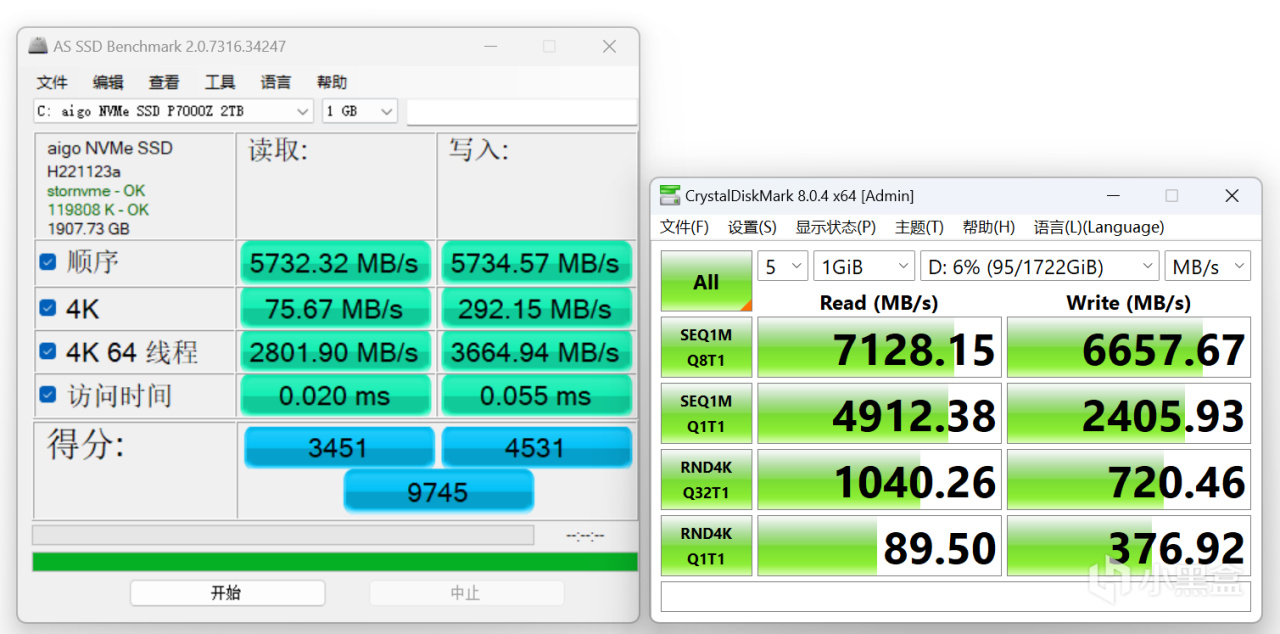
Task: Click the empty comment field below CrystalDiskMark results
Action: pos(956,596)
